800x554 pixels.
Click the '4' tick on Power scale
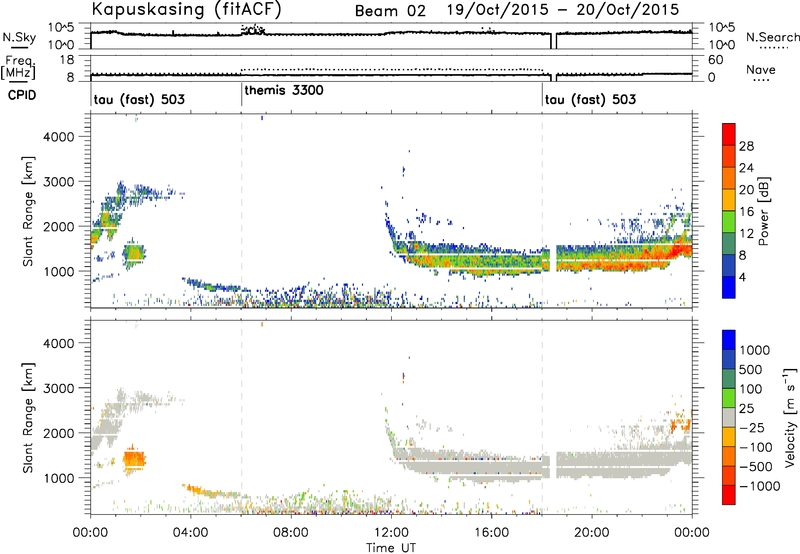[x=742, y=277]
